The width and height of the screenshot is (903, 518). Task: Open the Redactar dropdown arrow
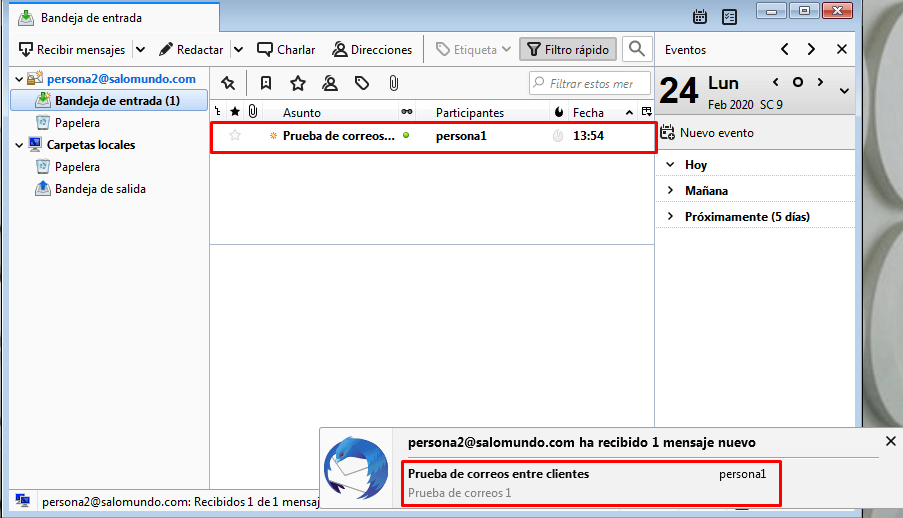[x=238, y=49]
